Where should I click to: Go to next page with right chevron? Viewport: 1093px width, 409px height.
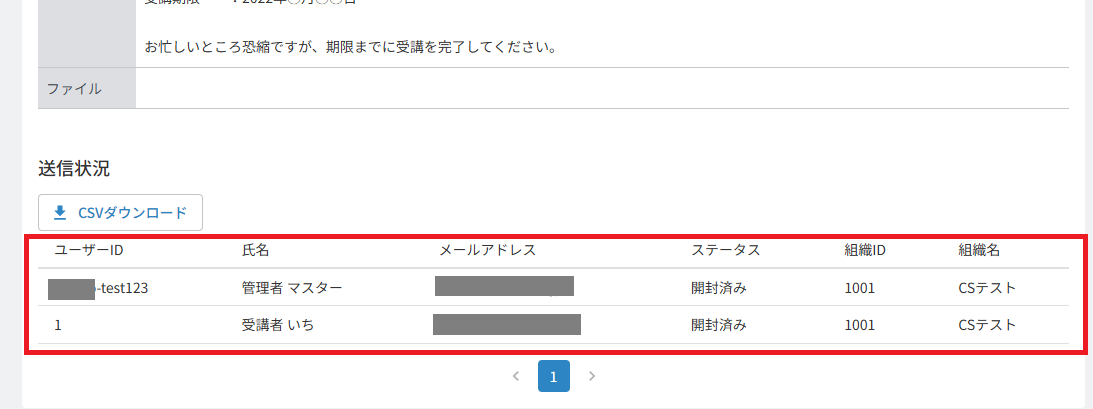pos(592,376)
